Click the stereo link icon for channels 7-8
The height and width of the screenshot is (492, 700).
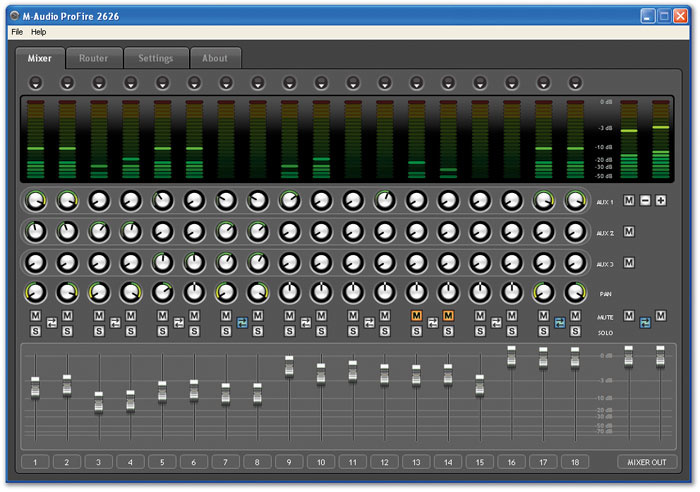241,322
